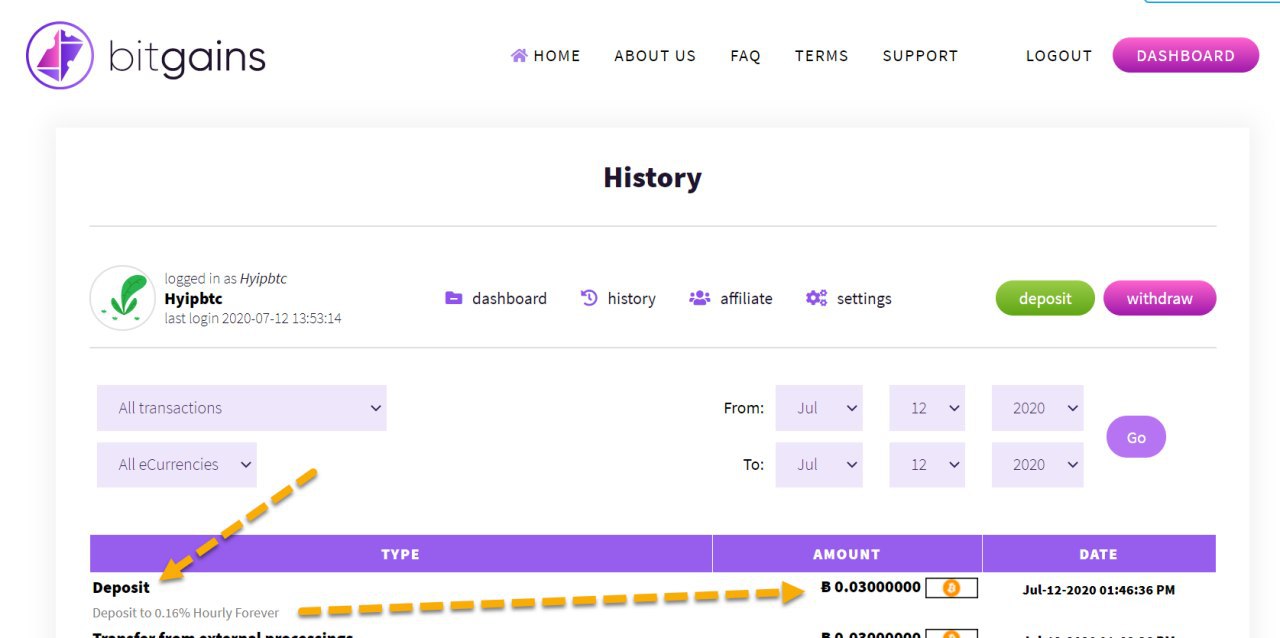Open the To year dropdown
The height and width of the screenshot is (638, 1280).
(1037, 465)
